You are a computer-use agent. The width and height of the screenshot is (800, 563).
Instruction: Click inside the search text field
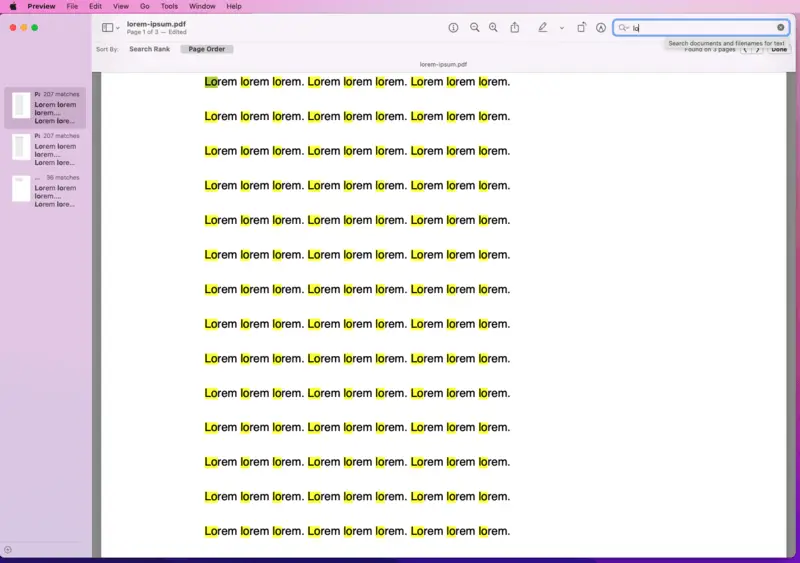702,28
